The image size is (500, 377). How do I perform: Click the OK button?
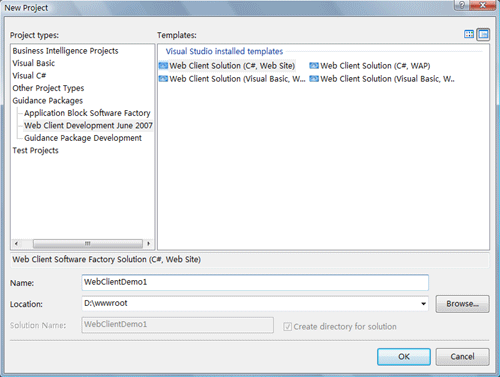404,357
